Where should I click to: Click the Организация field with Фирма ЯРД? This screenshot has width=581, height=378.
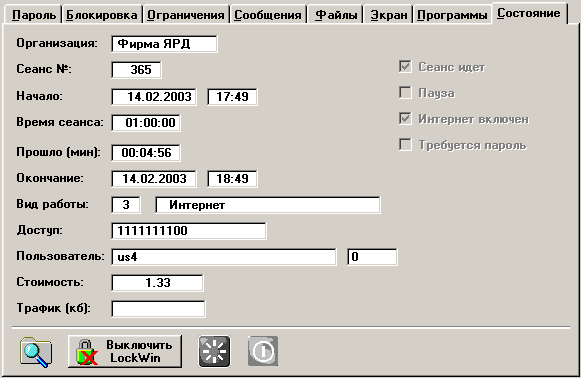pyautogui.click(x=164, y=44)
